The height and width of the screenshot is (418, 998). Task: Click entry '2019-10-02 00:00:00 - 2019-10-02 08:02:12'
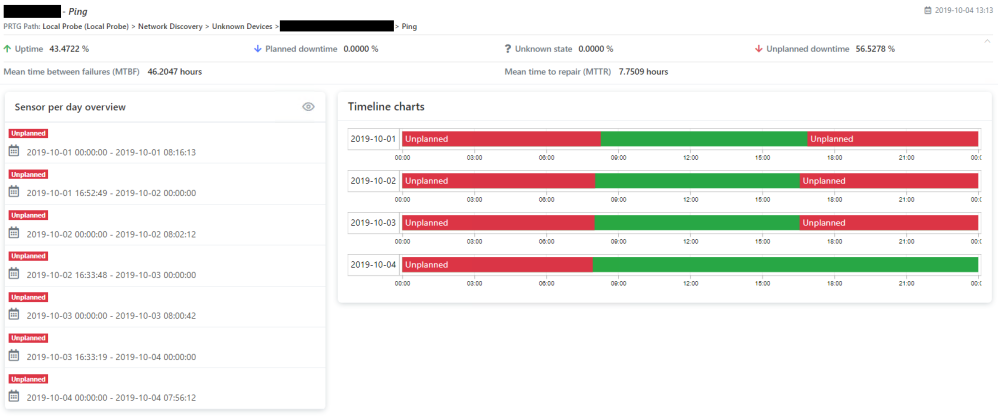pyautogui.click(x=111, y=234)
